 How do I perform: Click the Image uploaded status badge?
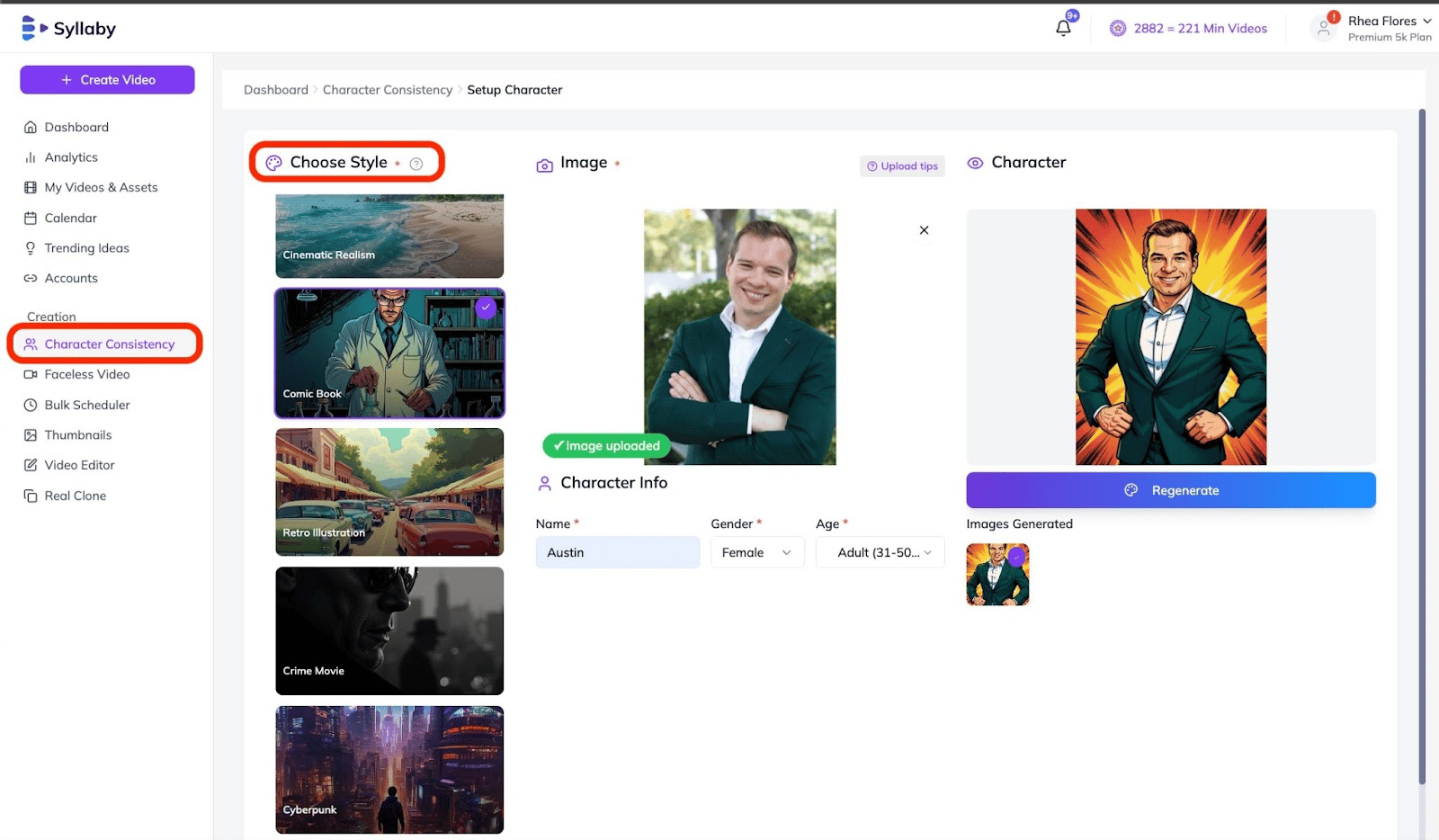point(606,446)
